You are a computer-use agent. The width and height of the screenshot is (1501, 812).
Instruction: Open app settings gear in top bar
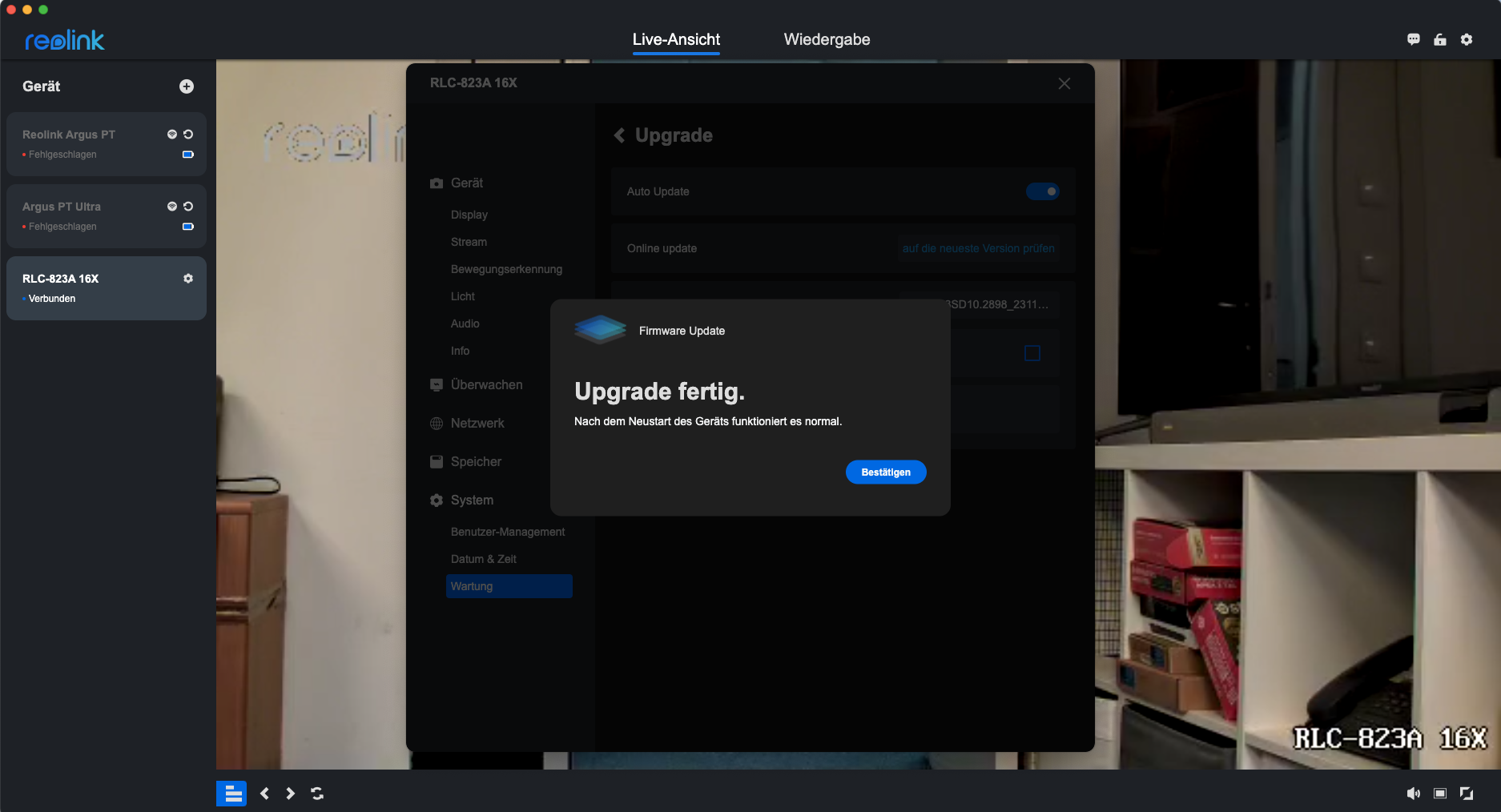1467,39
